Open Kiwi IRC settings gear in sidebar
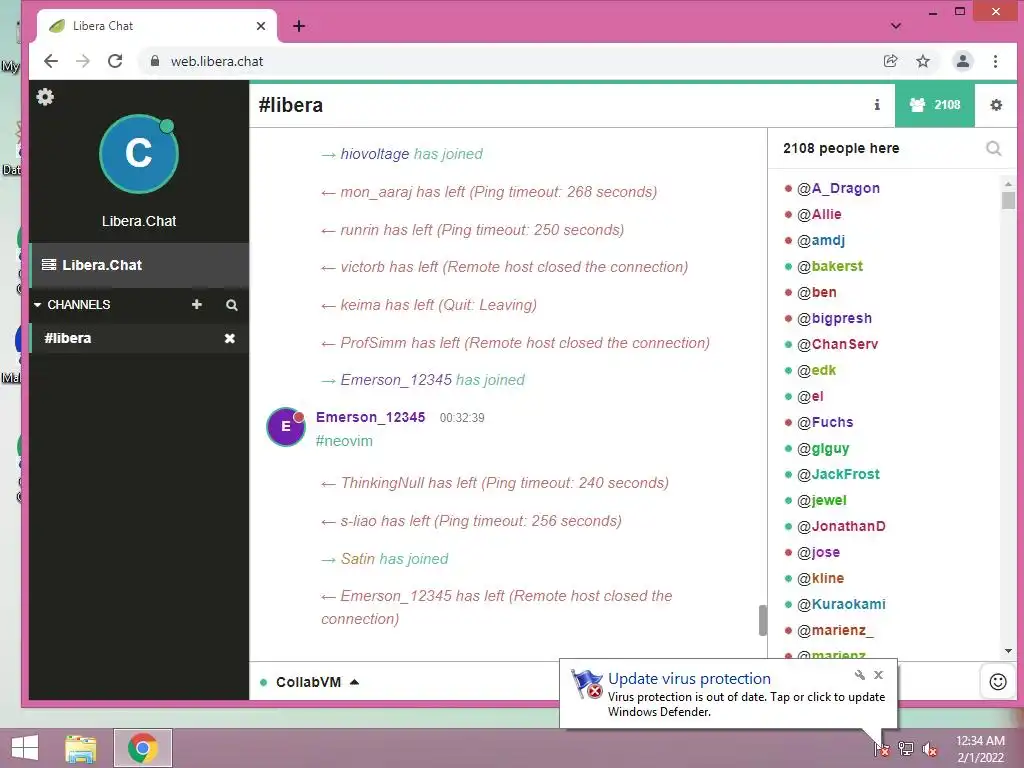 (x=45, y=97)
